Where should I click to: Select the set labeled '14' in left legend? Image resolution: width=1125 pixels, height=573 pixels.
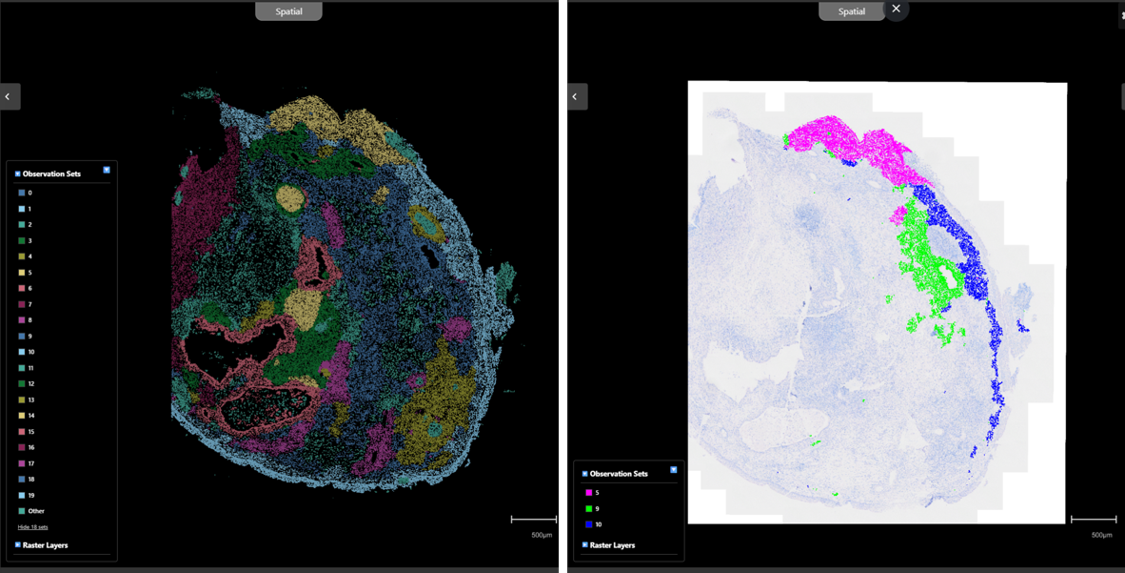click(32, 415)
